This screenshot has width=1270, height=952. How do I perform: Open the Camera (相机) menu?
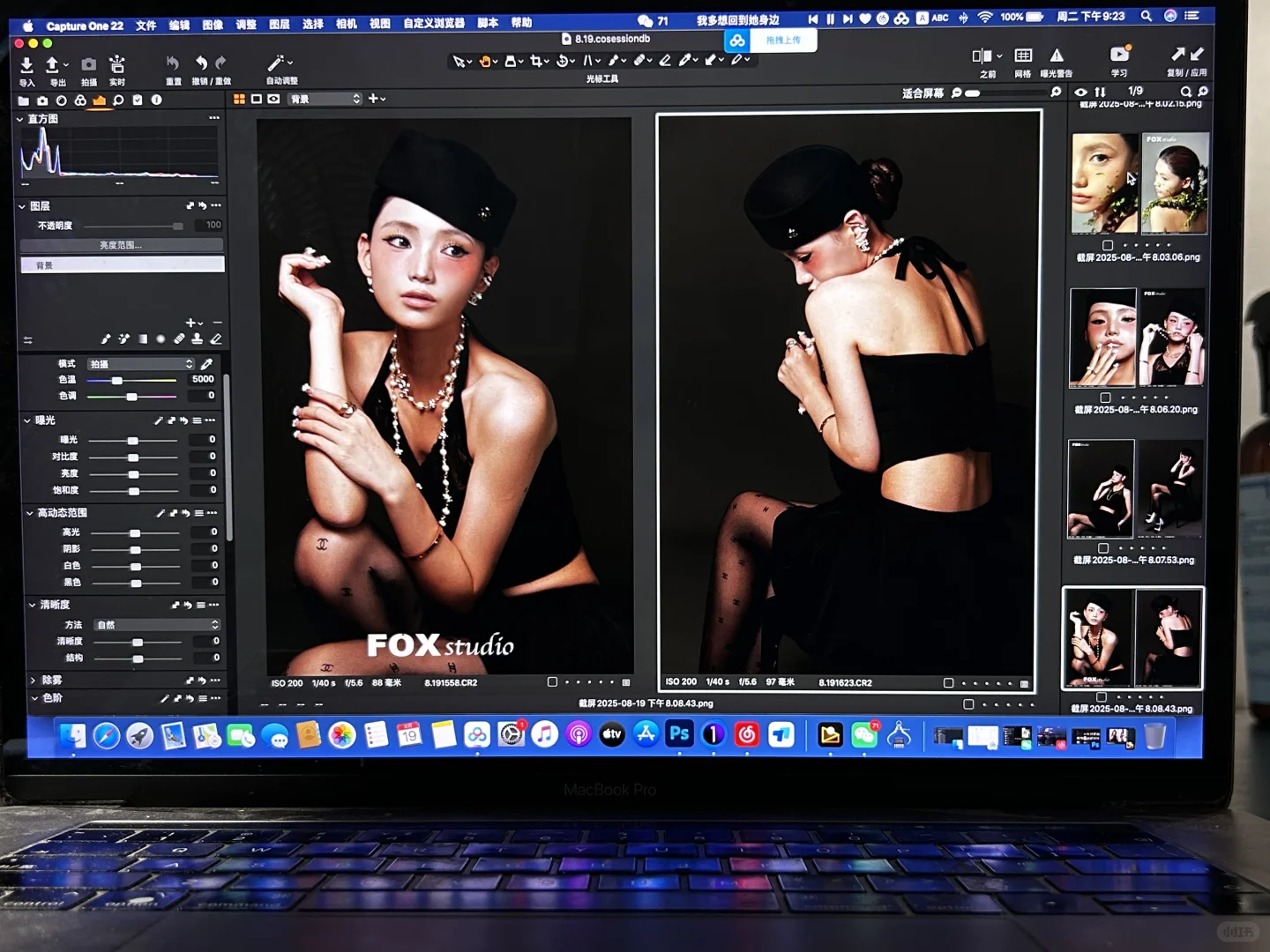[346, 24]
